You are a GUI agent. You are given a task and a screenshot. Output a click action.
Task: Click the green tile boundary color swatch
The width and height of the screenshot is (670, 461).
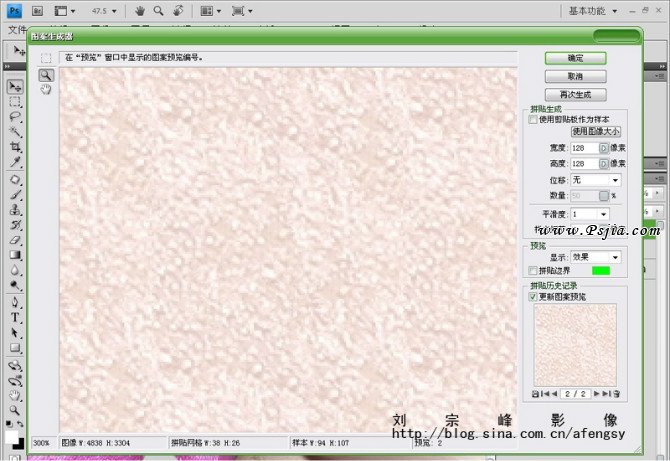coord(601,271)
